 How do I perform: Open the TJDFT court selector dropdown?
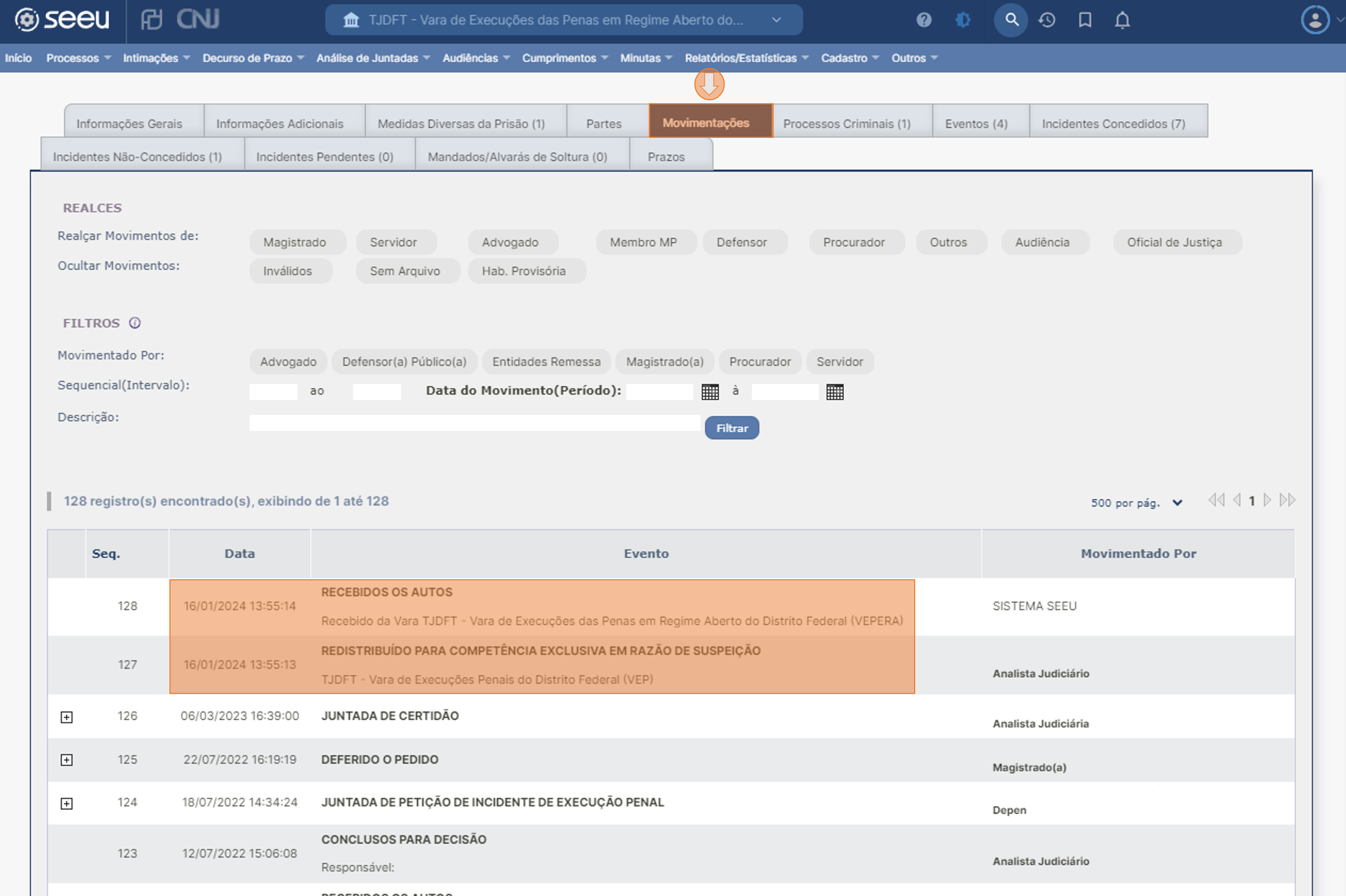(x=564, y=20)
